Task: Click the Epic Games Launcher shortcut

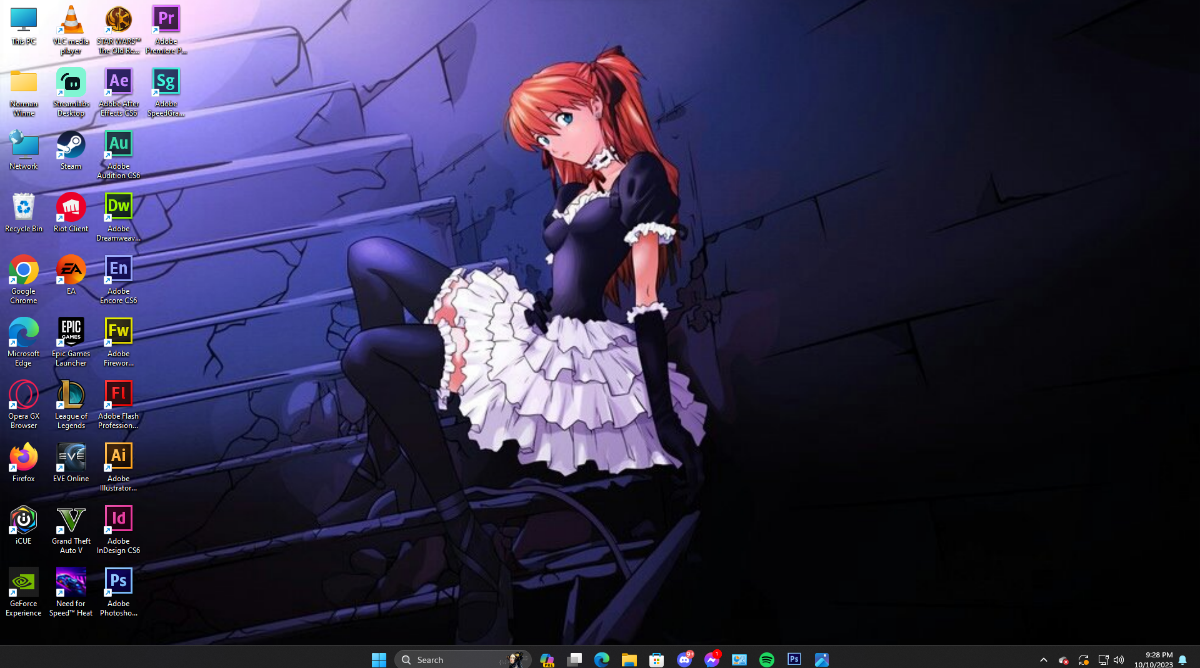Action: 71,331
